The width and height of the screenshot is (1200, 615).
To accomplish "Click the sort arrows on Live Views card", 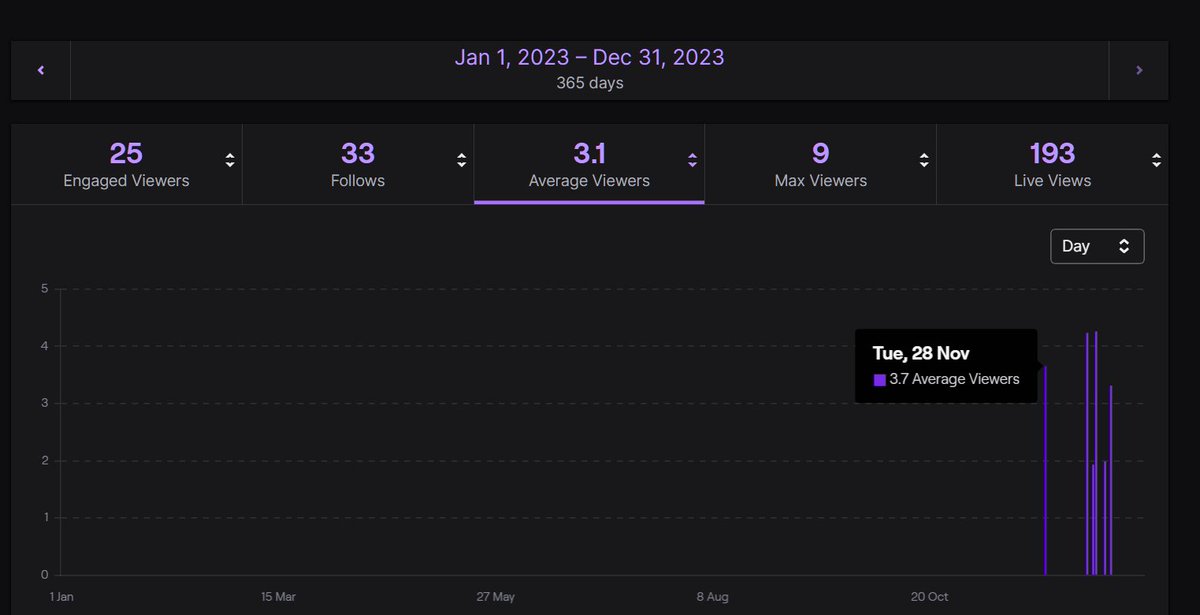I will pyautogui.click(x=1155, y=158).
